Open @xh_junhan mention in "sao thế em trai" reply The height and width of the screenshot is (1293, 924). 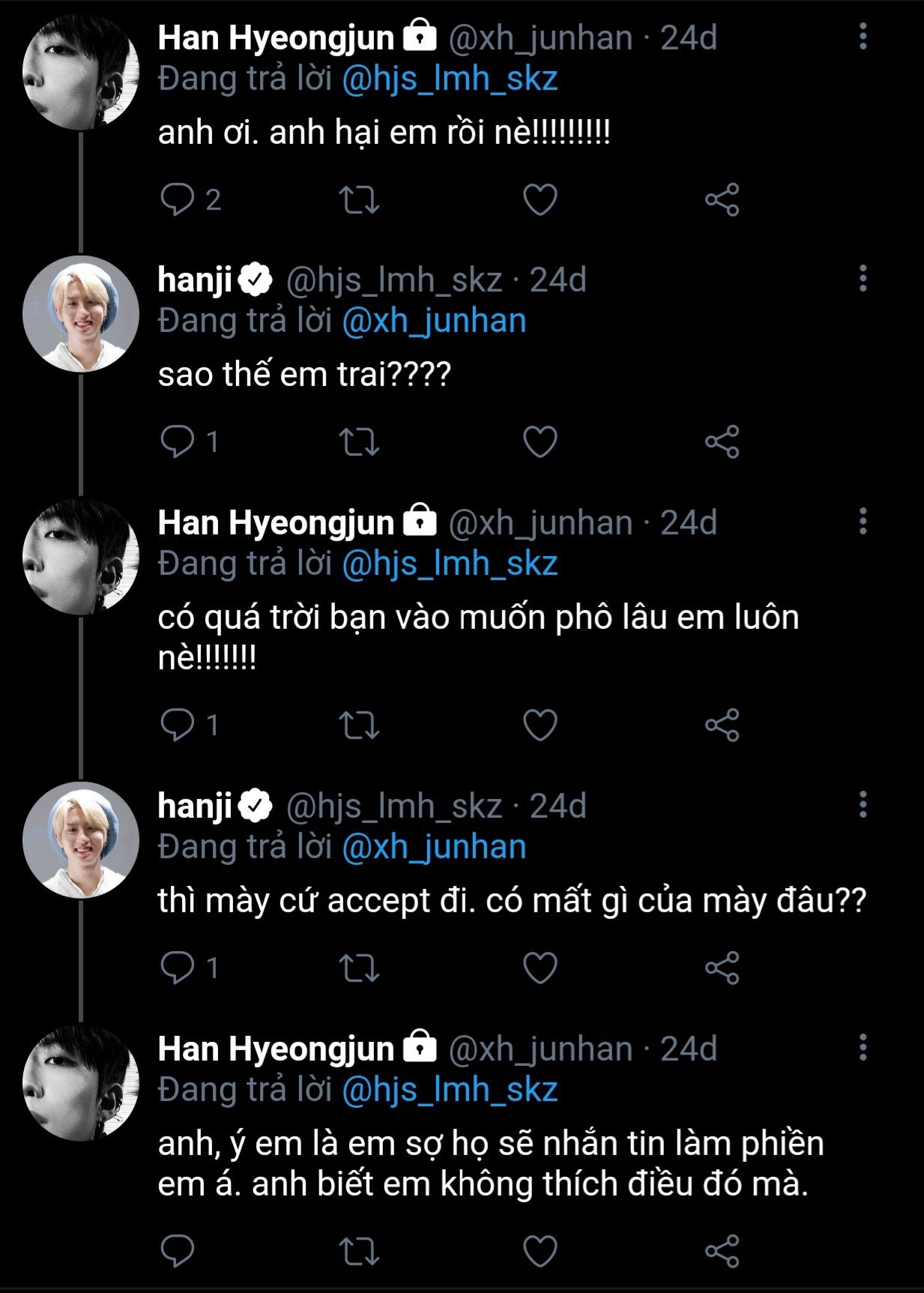click(x=434, y=322)
